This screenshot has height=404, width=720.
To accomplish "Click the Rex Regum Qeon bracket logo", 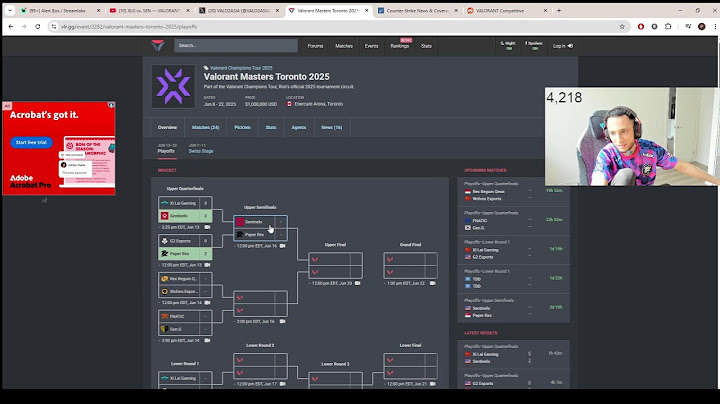I will pos(164,279).
